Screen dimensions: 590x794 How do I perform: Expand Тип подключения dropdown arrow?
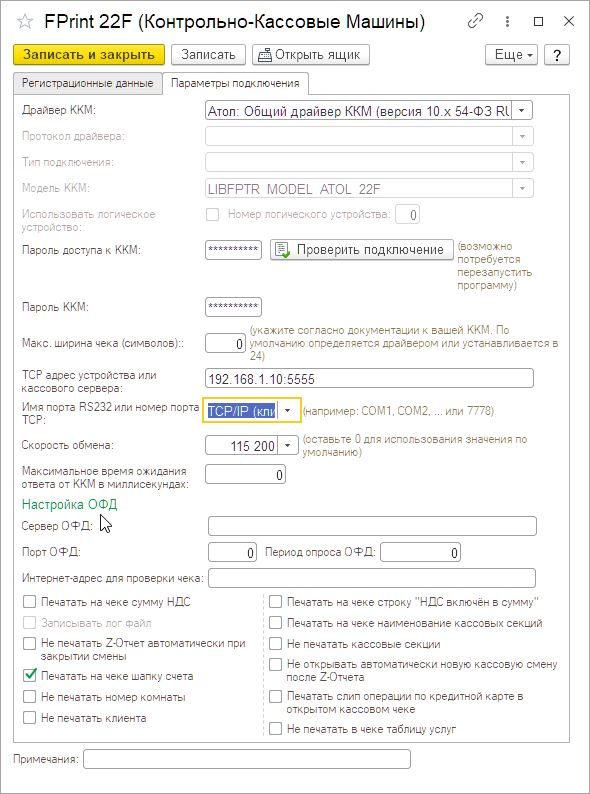[523, 163]
